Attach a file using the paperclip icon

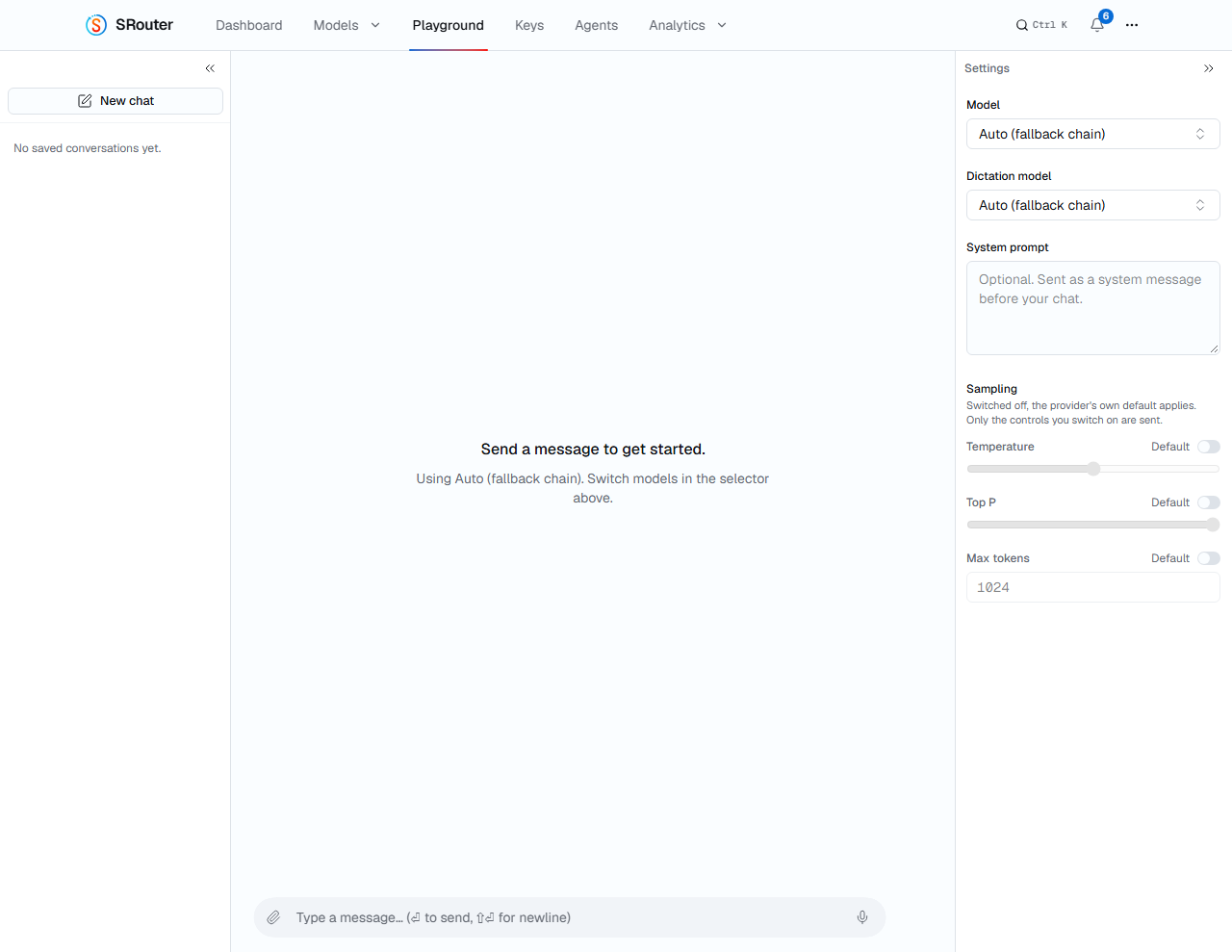(x=273, y=917)
